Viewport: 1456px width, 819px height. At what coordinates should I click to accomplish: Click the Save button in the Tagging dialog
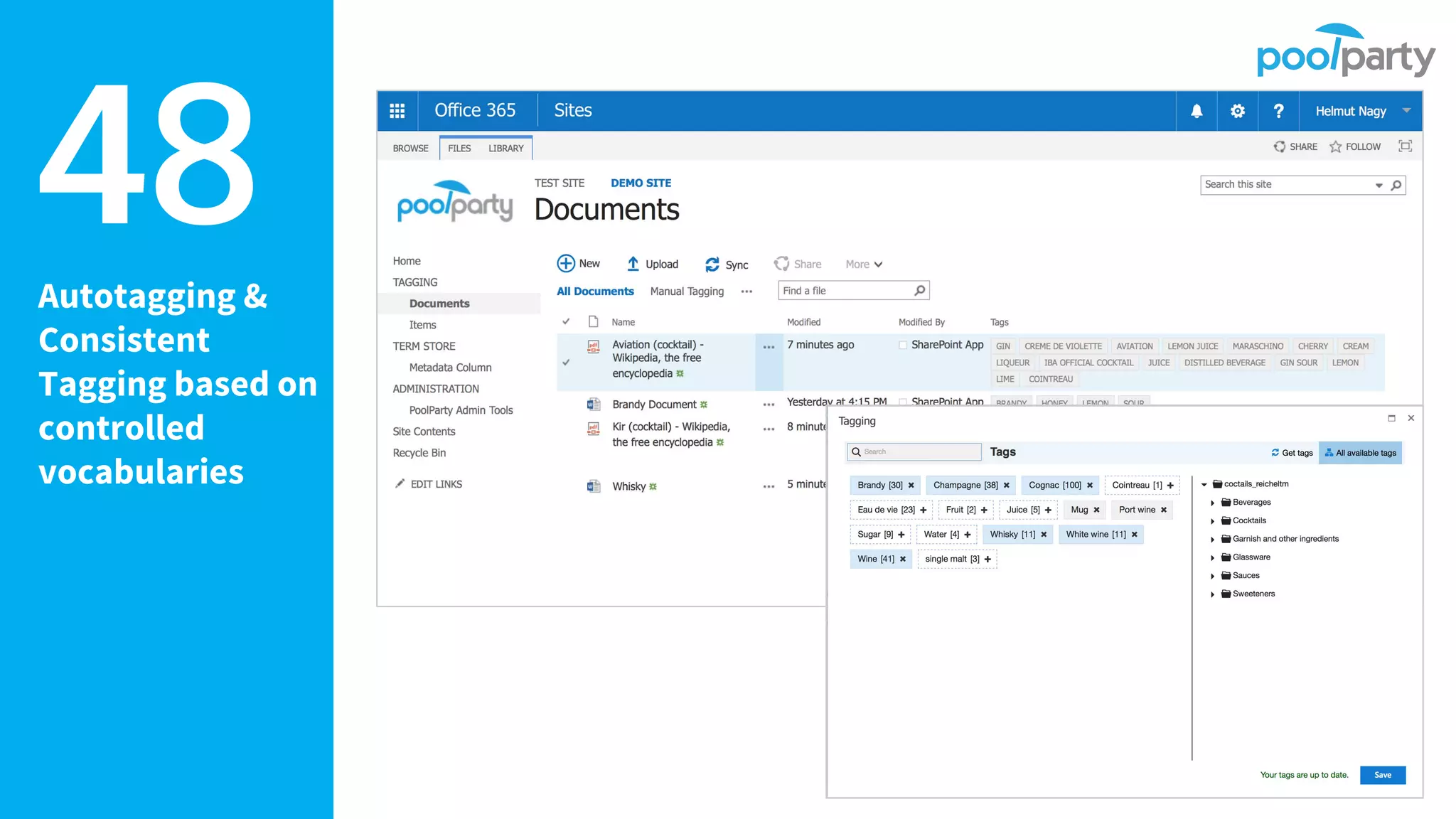pos(1382,775)
